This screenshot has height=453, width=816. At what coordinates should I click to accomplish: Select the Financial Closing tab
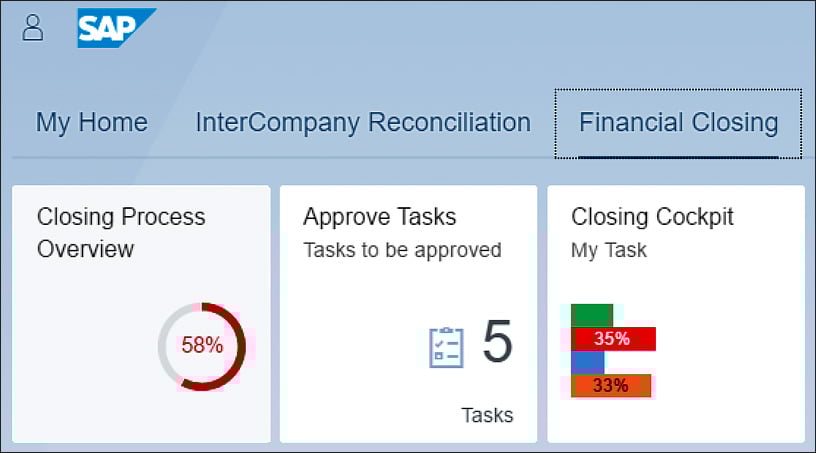[x=679, y=123]
